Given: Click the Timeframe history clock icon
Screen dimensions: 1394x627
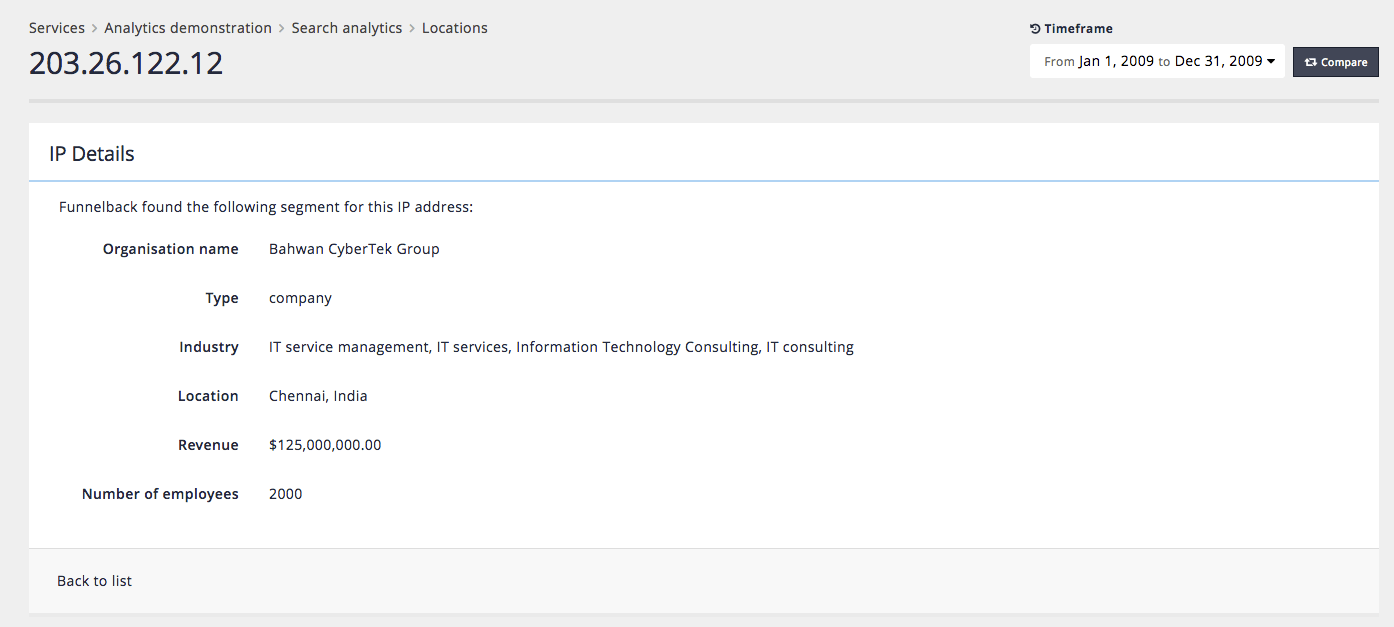Looking at the screenshot, I should (x=1035, y=29).
